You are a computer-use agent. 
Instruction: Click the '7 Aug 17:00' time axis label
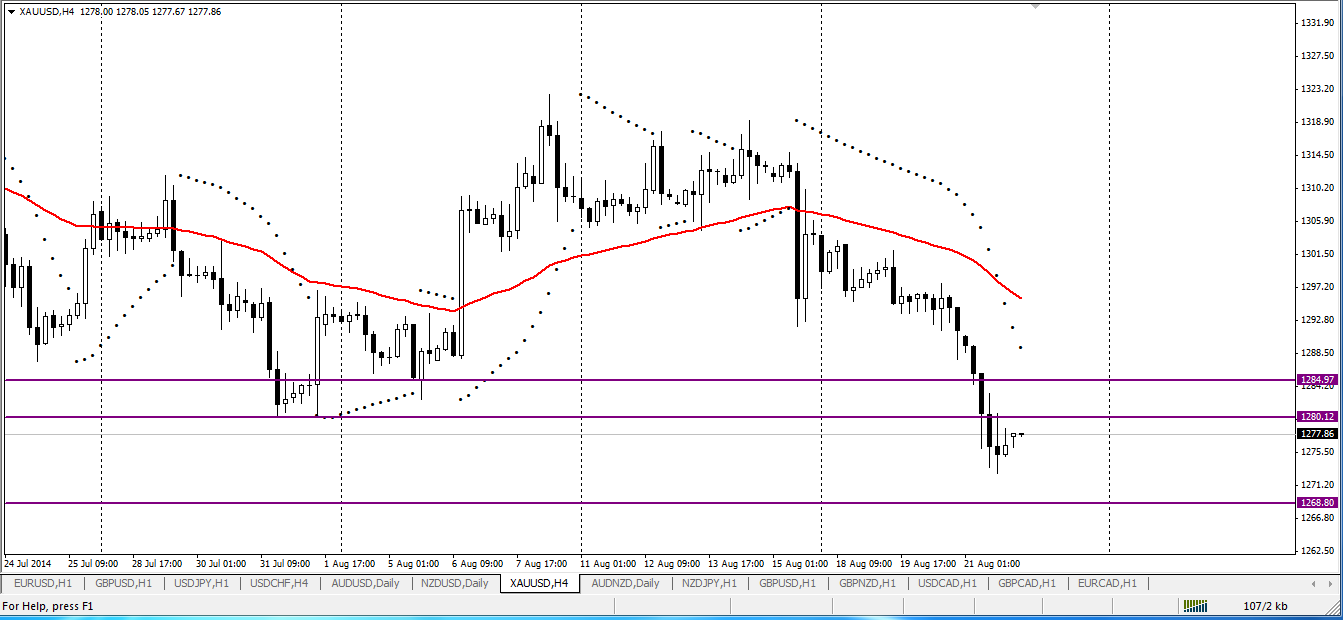click(542, 563)
